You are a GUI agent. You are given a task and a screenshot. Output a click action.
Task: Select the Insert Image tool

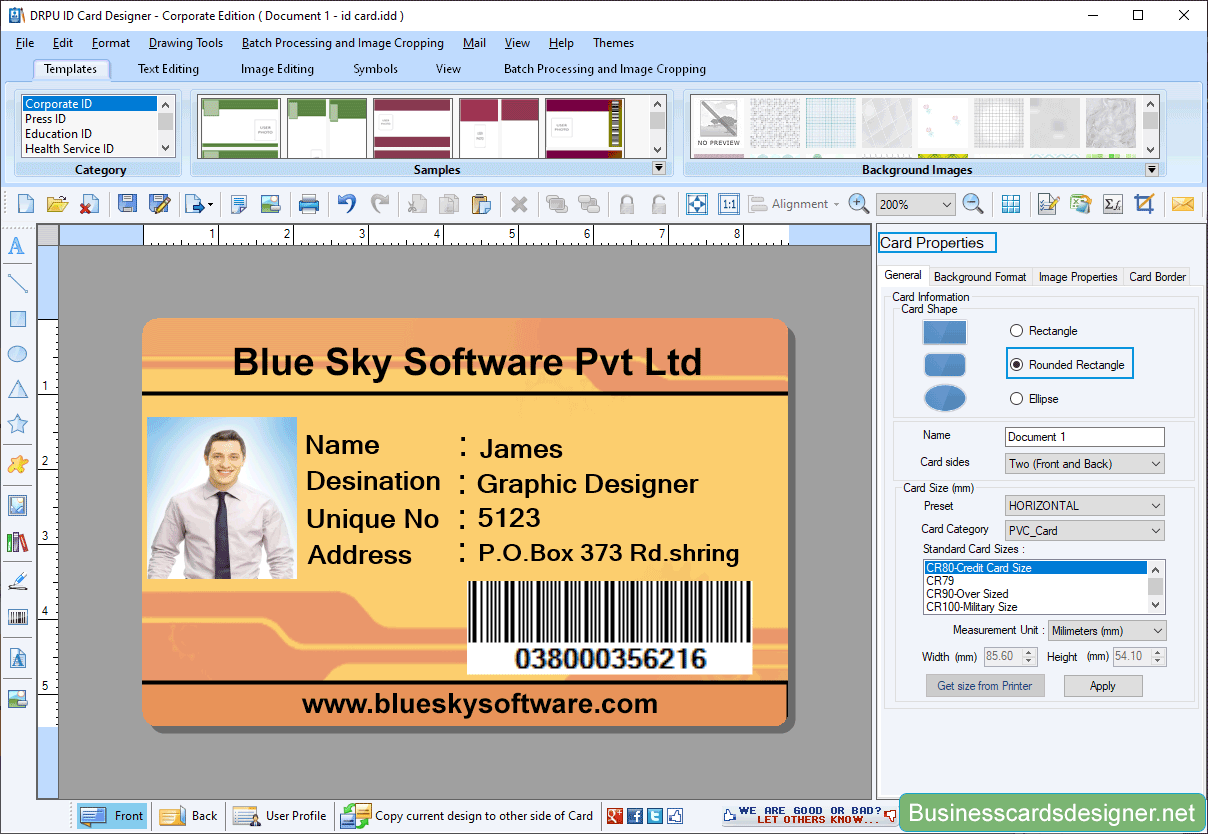17,505
